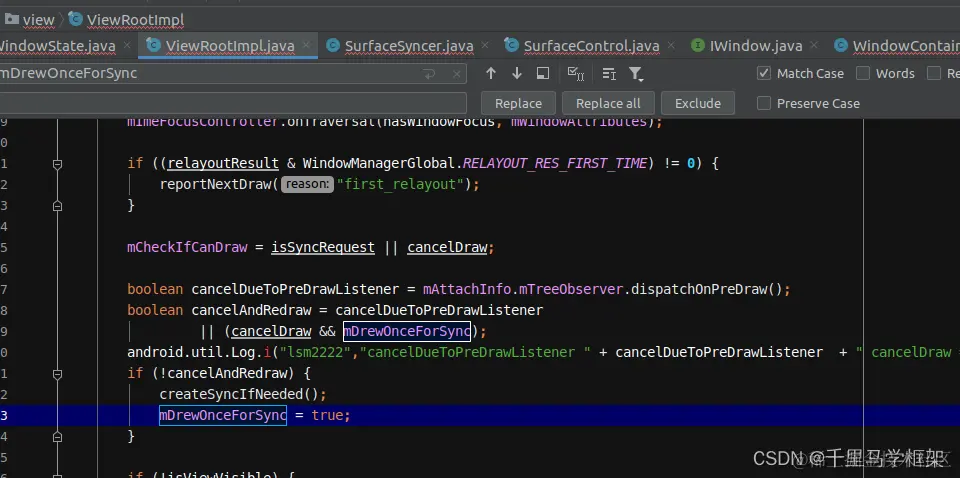Close the IWindow.java tab
960x478 pixels.
(x=814, y=45)
